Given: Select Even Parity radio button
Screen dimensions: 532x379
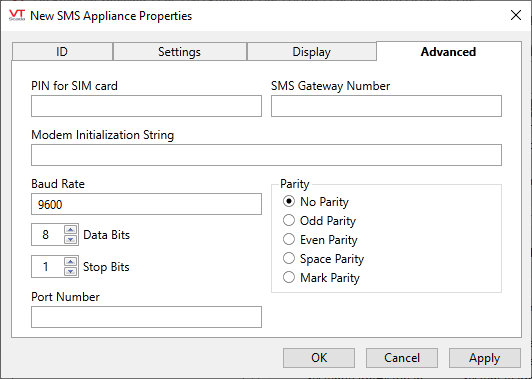Looking at the screenshot, I should click(289, 240).
